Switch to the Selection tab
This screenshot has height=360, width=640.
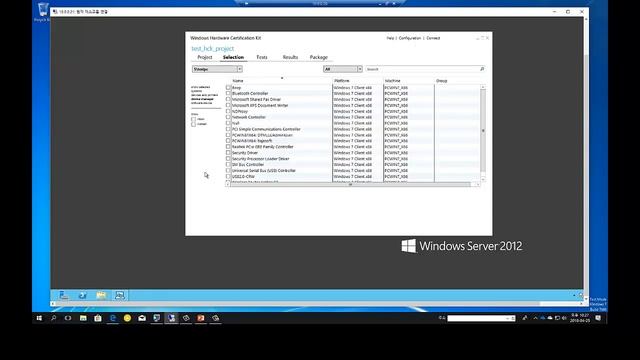point(233,57)
